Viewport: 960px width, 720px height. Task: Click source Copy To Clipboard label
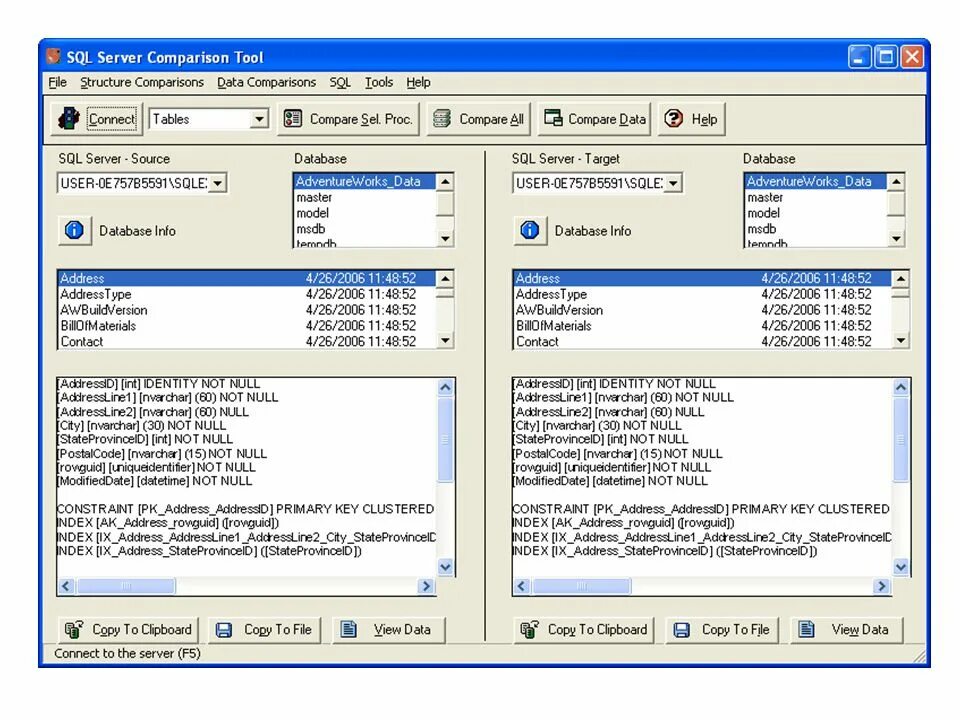click(142, 629)
